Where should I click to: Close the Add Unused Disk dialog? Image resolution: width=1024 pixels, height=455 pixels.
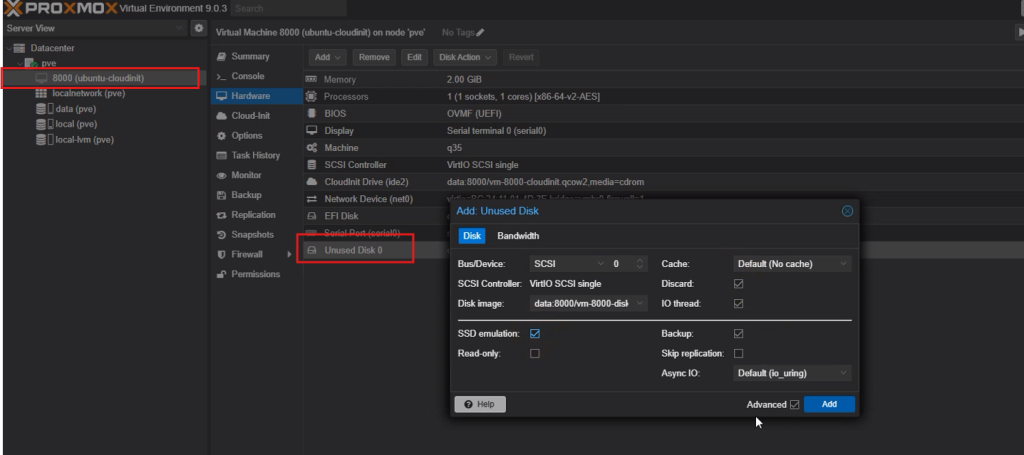click(847, 211)
